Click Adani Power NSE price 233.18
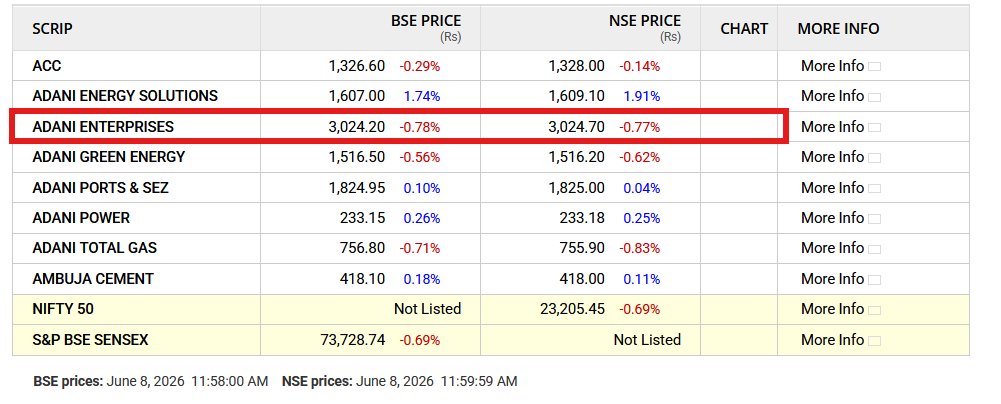This screenshot has width=1001, height=404. click(582, 218)
